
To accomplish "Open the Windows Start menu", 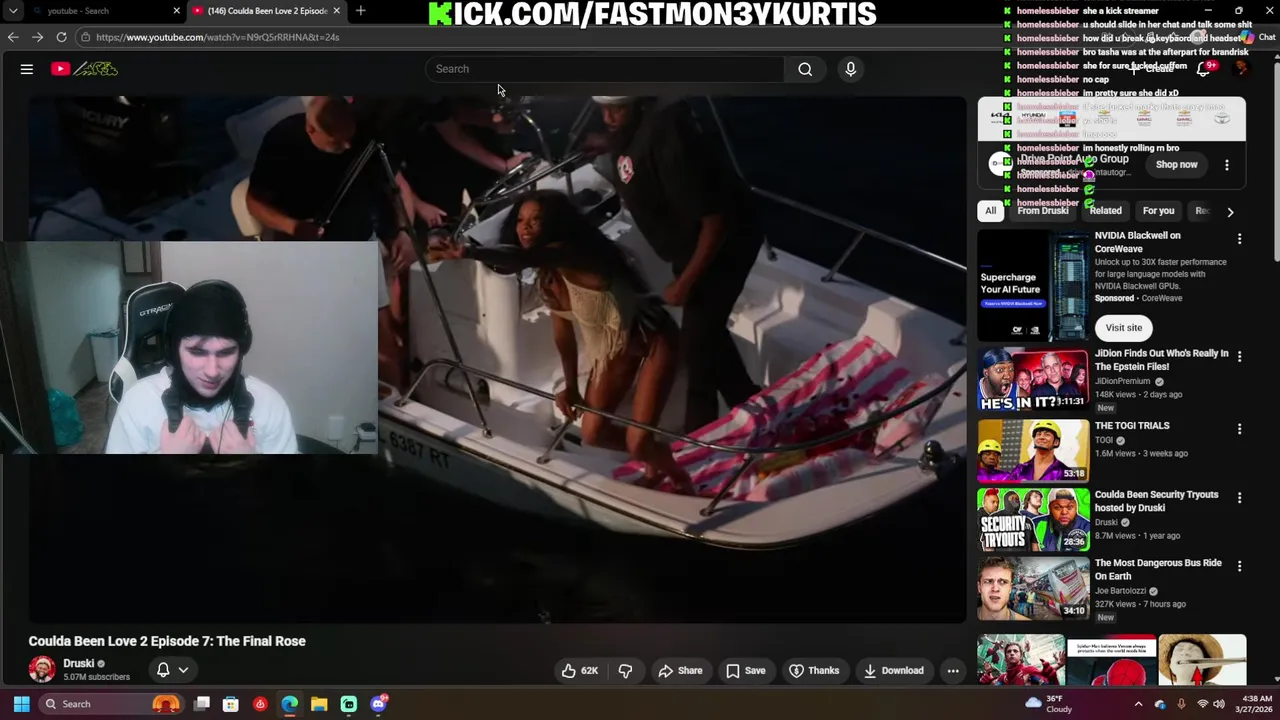I will coord(21,704).
